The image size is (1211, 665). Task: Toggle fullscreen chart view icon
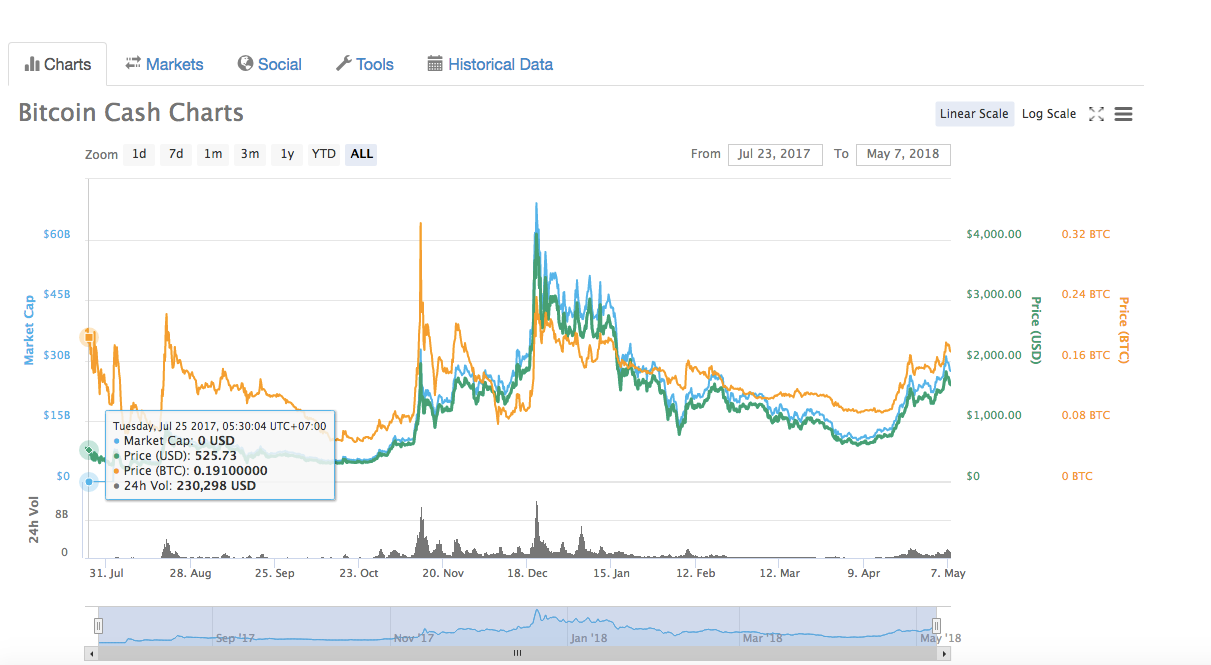[x=1096, y=114]
